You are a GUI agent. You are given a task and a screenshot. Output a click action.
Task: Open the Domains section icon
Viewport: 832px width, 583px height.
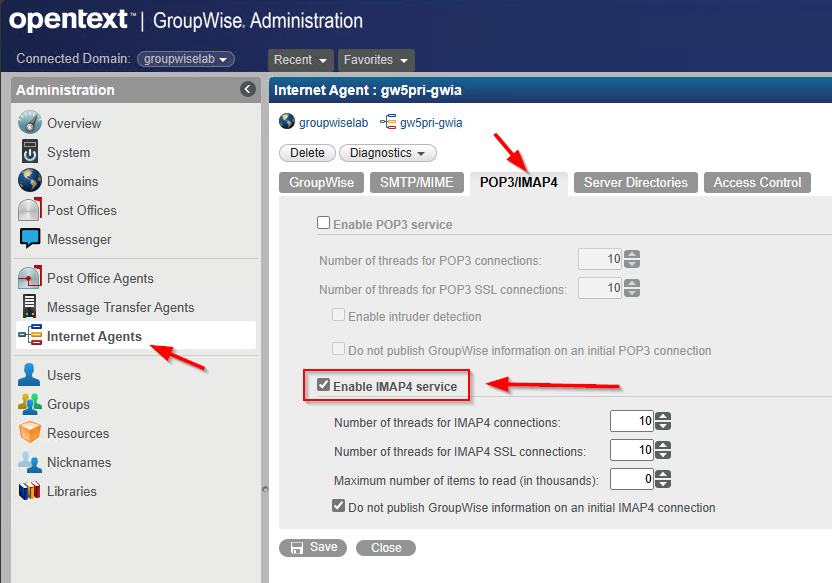click(28, 181)
